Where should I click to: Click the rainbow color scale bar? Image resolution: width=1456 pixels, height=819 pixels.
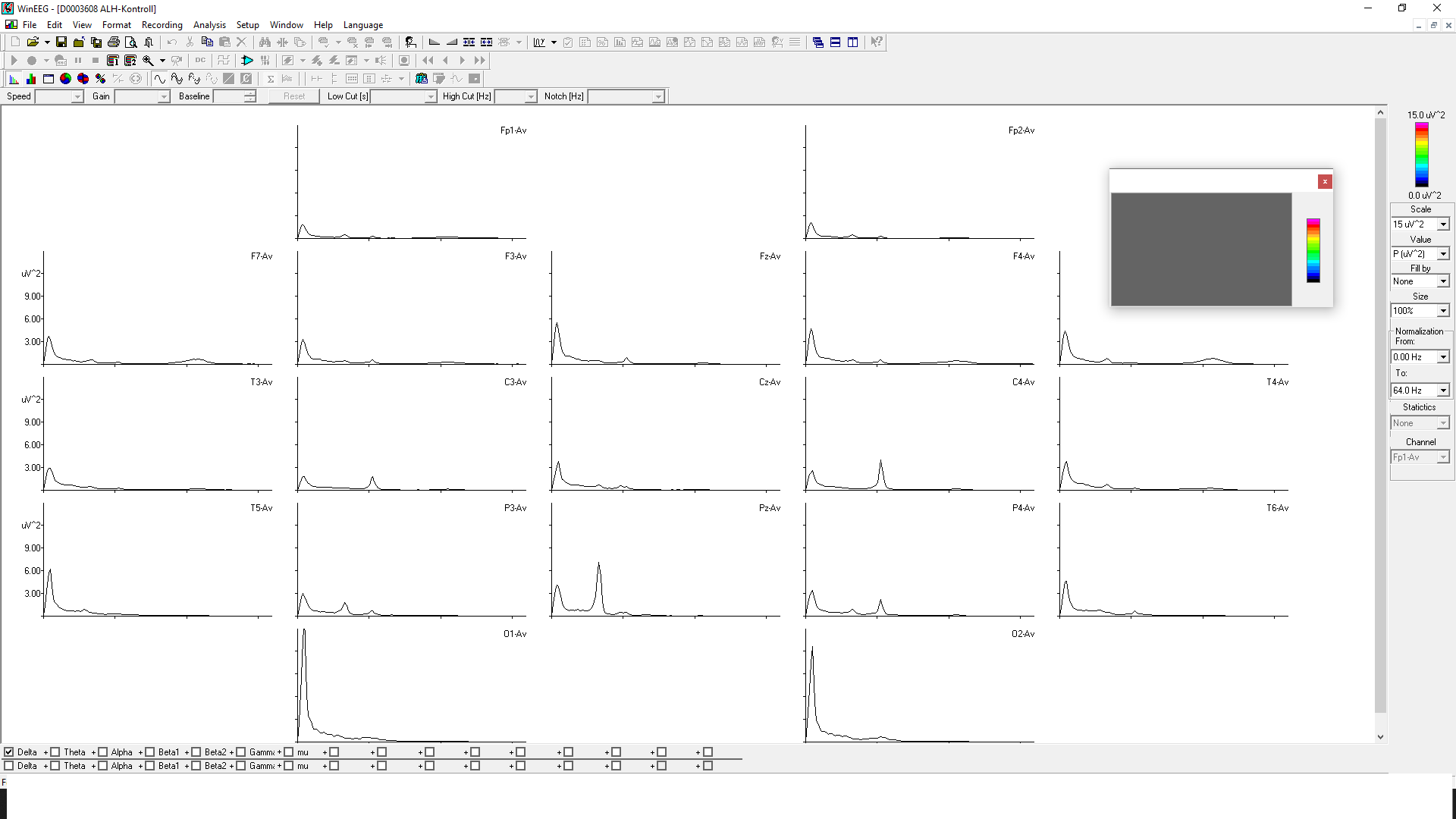1422,155
